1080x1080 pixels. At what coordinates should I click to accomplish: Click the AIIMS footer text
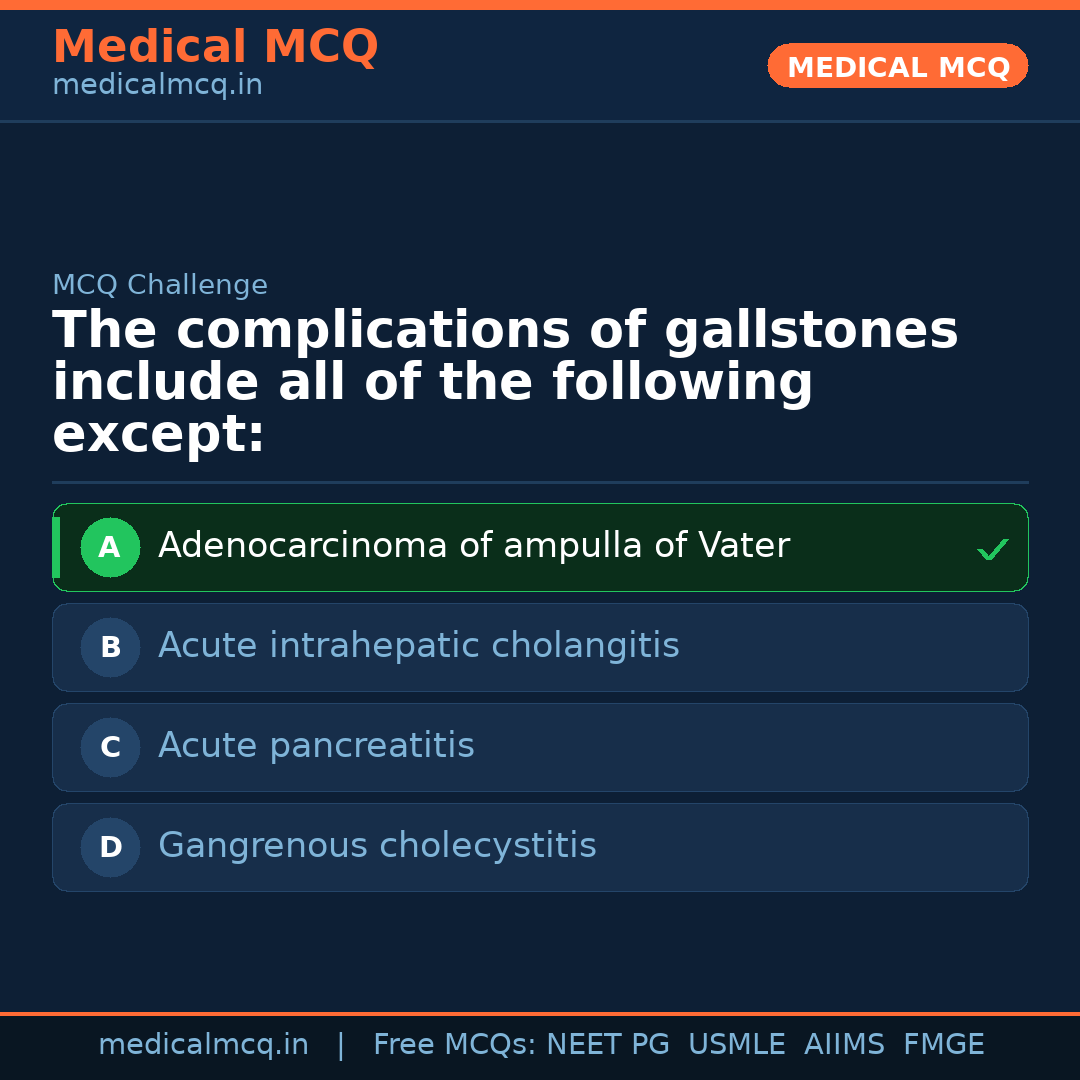click(844, 1045)
